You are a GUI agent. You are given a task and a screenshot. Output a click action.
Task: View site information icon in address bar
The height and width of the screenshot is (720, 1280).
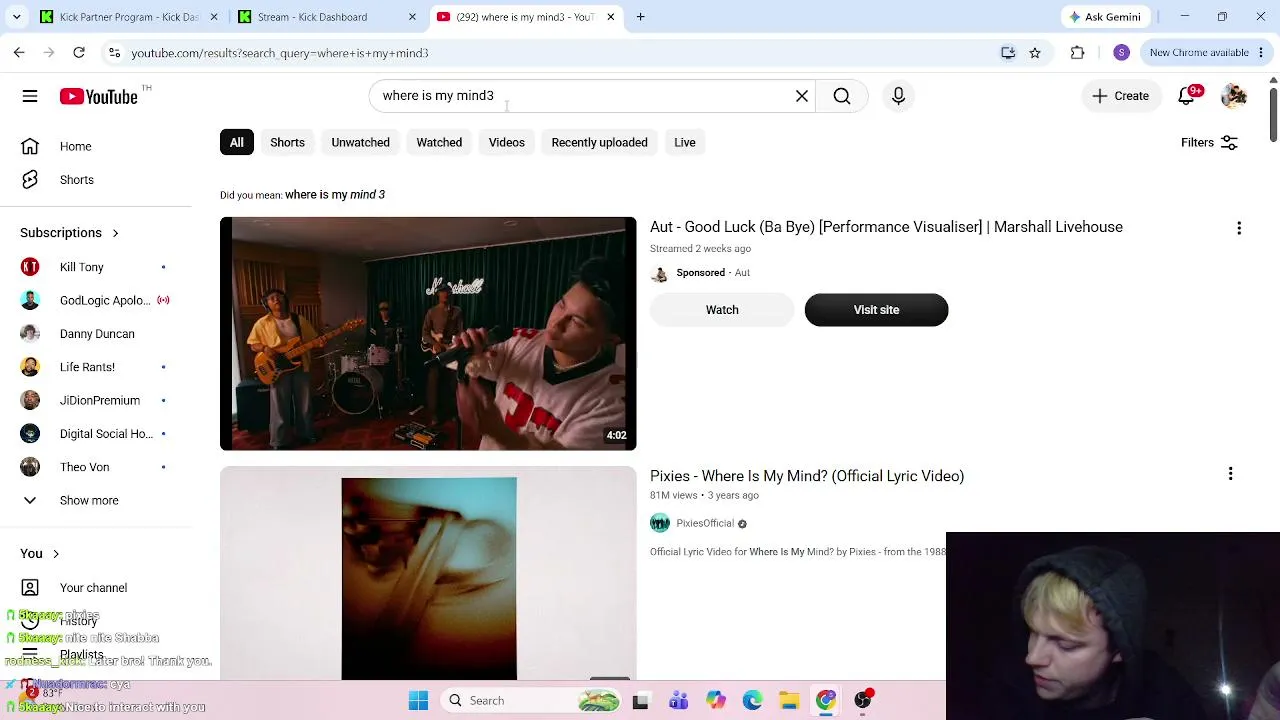[114, 53]
